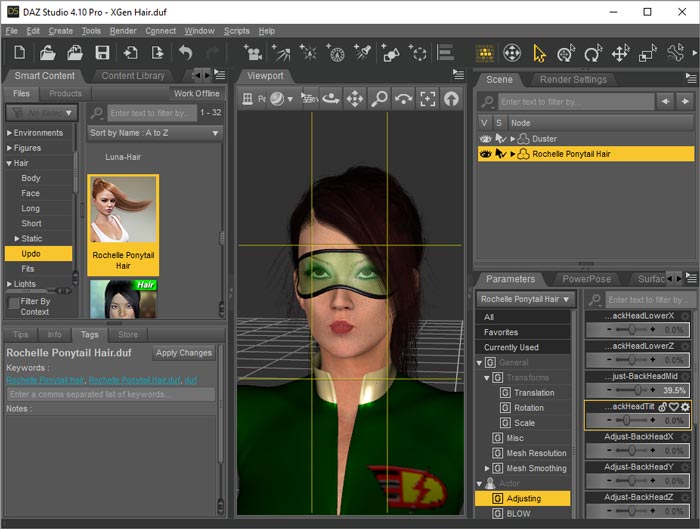Image resolution: width=700 pixels, height=529 pixels.
Task: Click heart favorite icon on ackHeadTilt
Action: coord(674,407)
